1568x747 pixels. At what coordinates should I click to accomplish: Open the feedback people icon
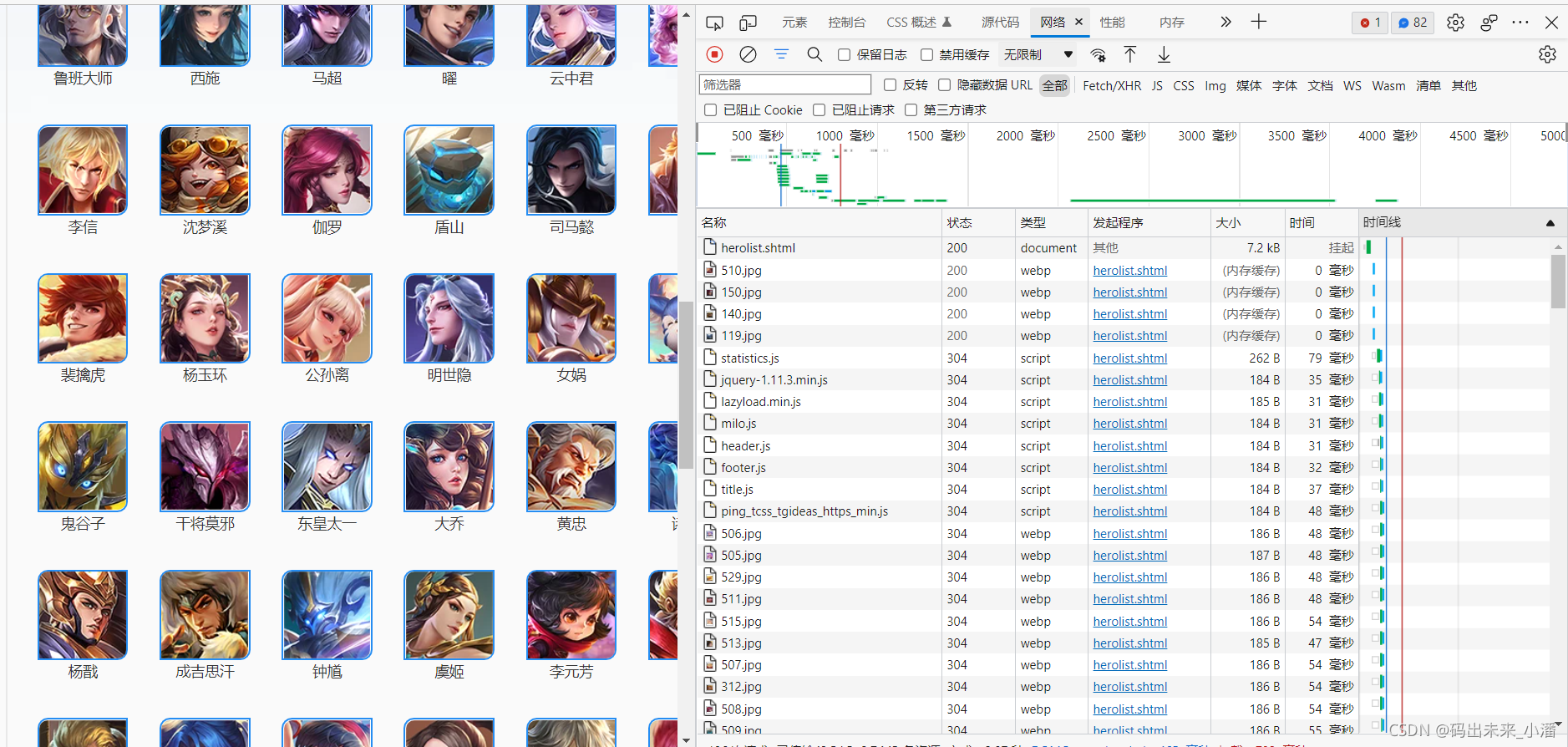tap(1489, 23)
